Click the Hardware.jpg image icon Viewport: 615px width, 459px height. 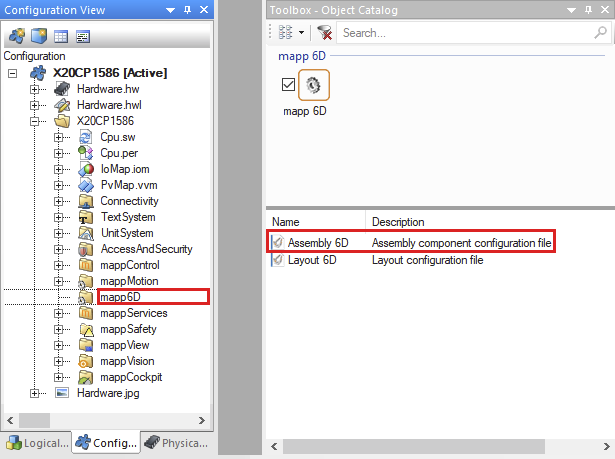[x=62, y=393]
